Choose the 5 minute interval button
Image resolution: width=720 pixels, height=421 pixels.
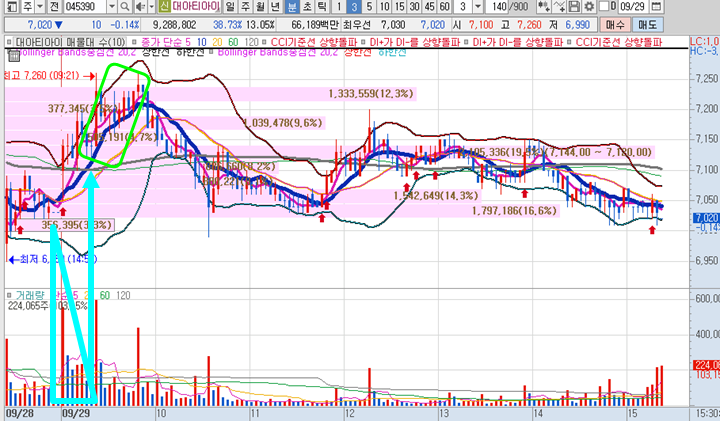[369, 6]
